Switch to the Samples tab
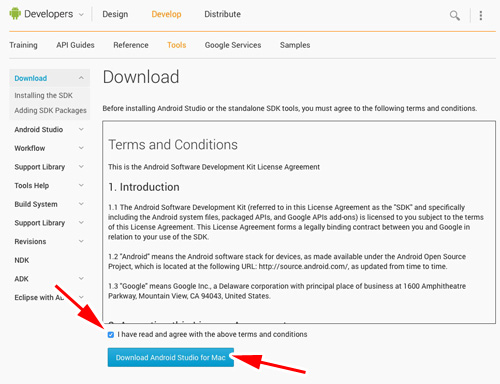This screenshot has width=500, height=384. [295, 45]
